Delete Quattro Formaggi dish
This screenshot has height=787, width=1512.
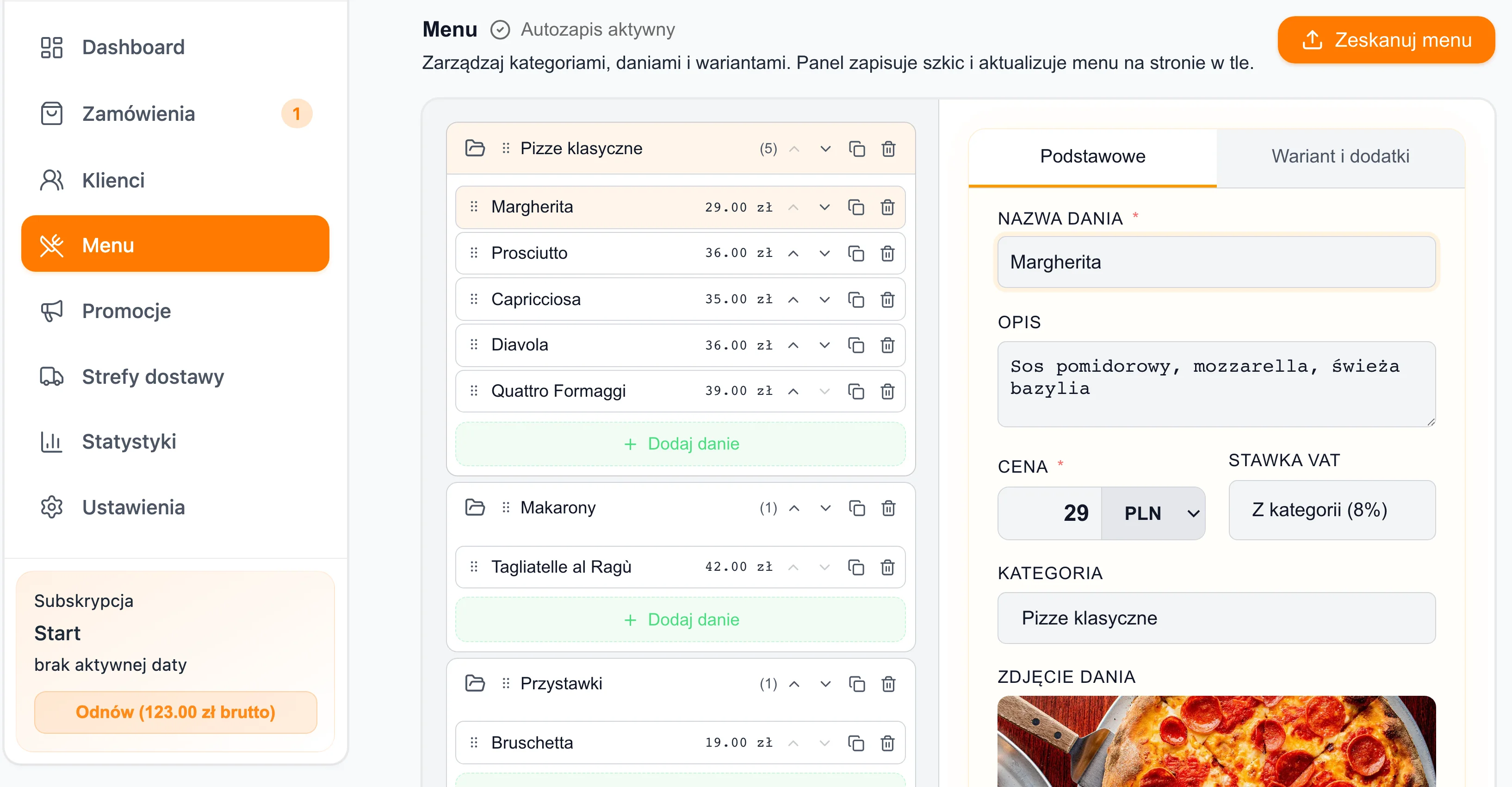pos(887,391)
